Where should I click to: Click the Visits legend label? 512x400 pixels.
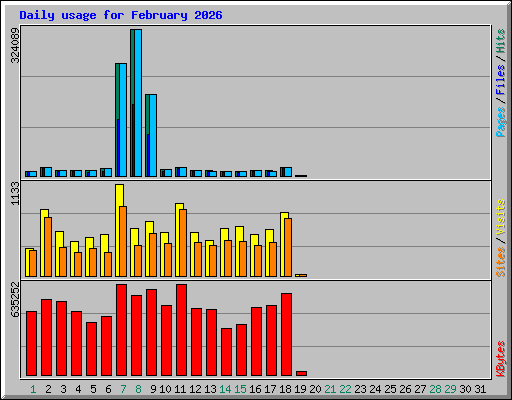(x=501, y=218)
